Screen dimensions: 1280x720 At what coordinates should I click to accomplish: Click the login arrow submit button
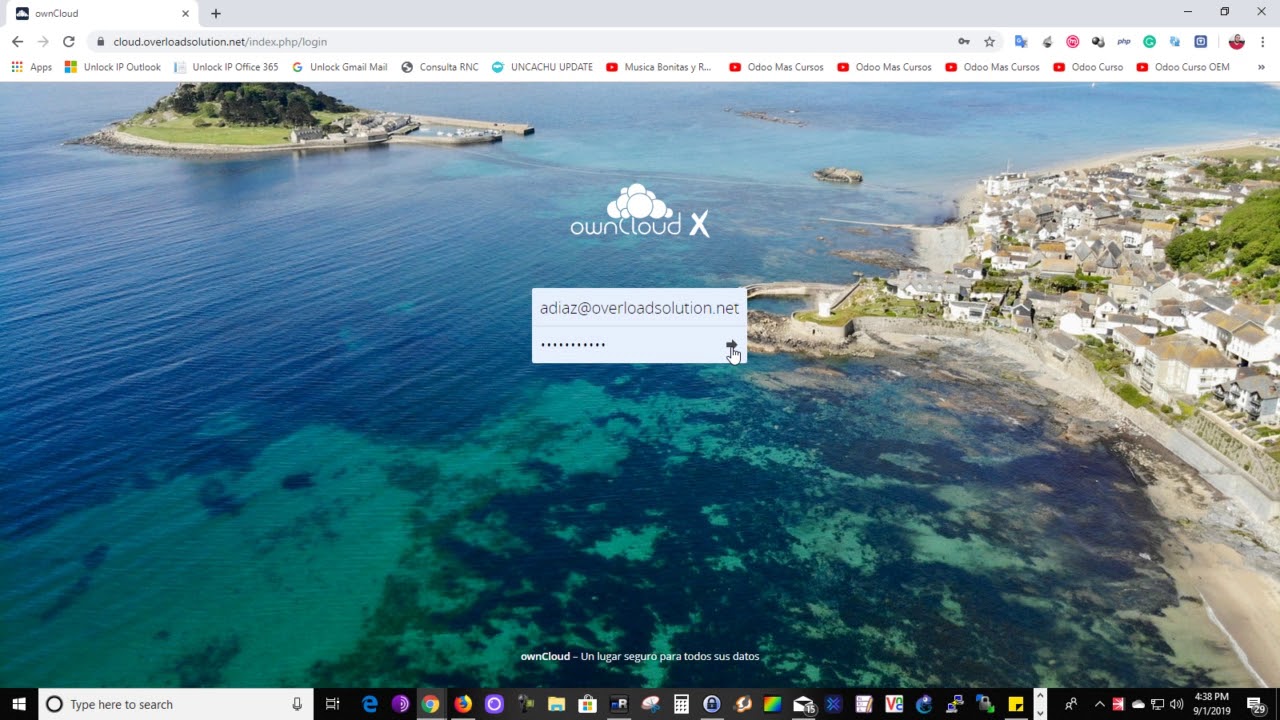pos(732,345)
